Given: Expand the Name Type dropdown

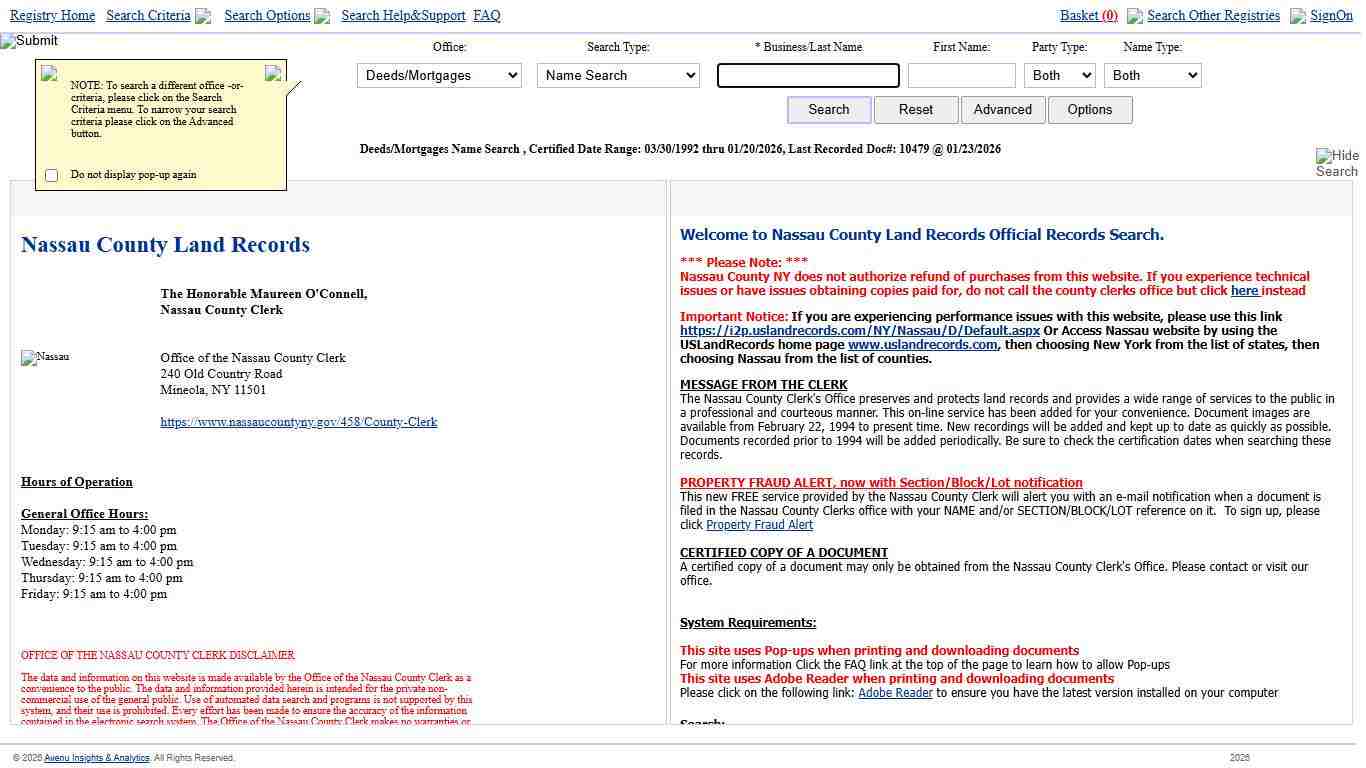Looking at the screenshot, I should pyautogui.click(x=1153, y=76).
